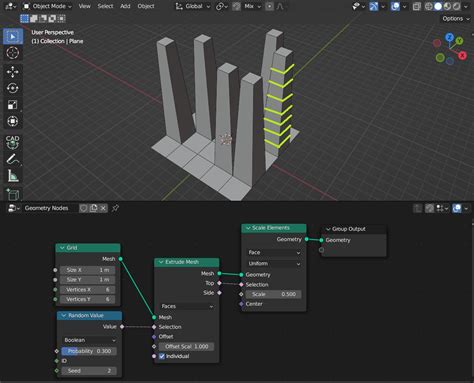Set selection mode to extend
This screenshot has width=474, height=383.
[x=34, y=19]
